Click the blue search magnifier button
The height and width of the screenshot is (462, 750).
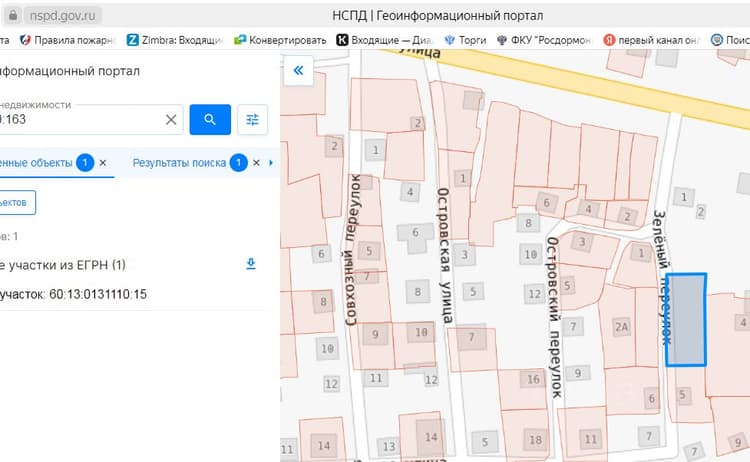point(210,120)
